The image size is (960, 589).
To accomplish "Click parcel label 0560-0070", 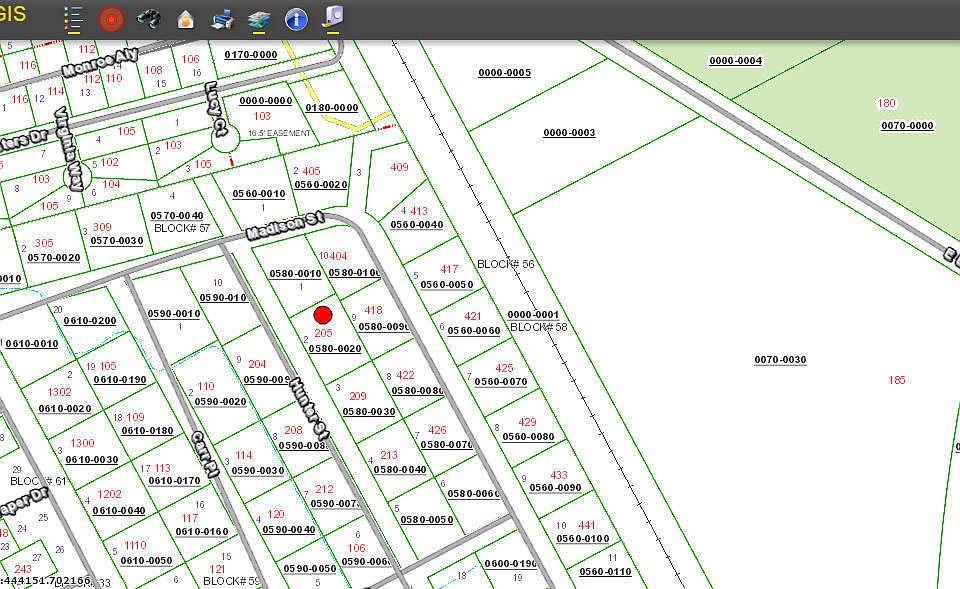I will pyautogui.click(x=501, y=381).
